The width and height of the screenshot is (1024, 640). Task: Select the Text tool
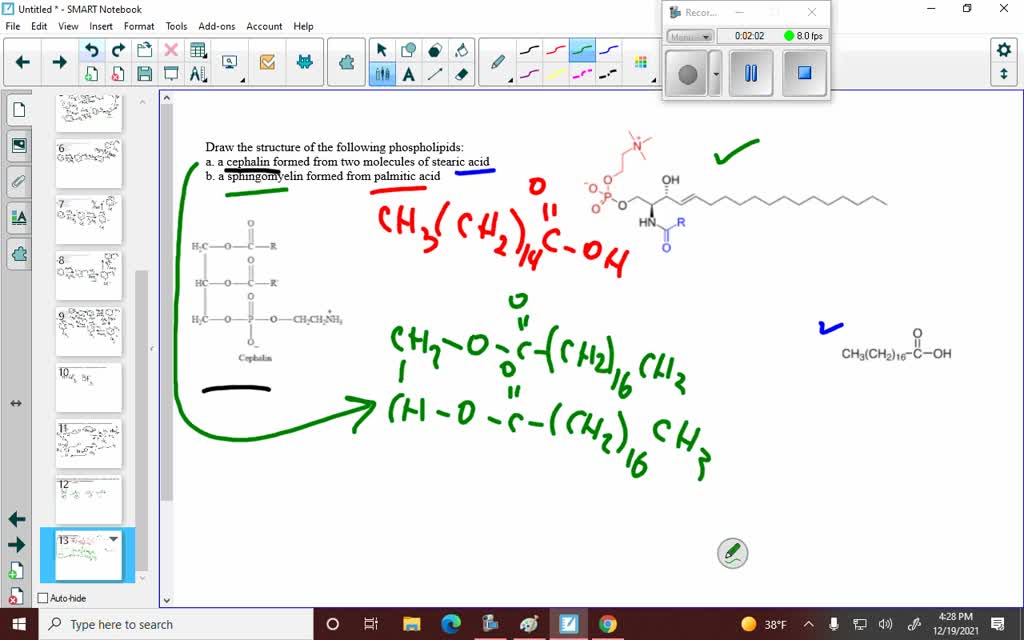point(408,73)
